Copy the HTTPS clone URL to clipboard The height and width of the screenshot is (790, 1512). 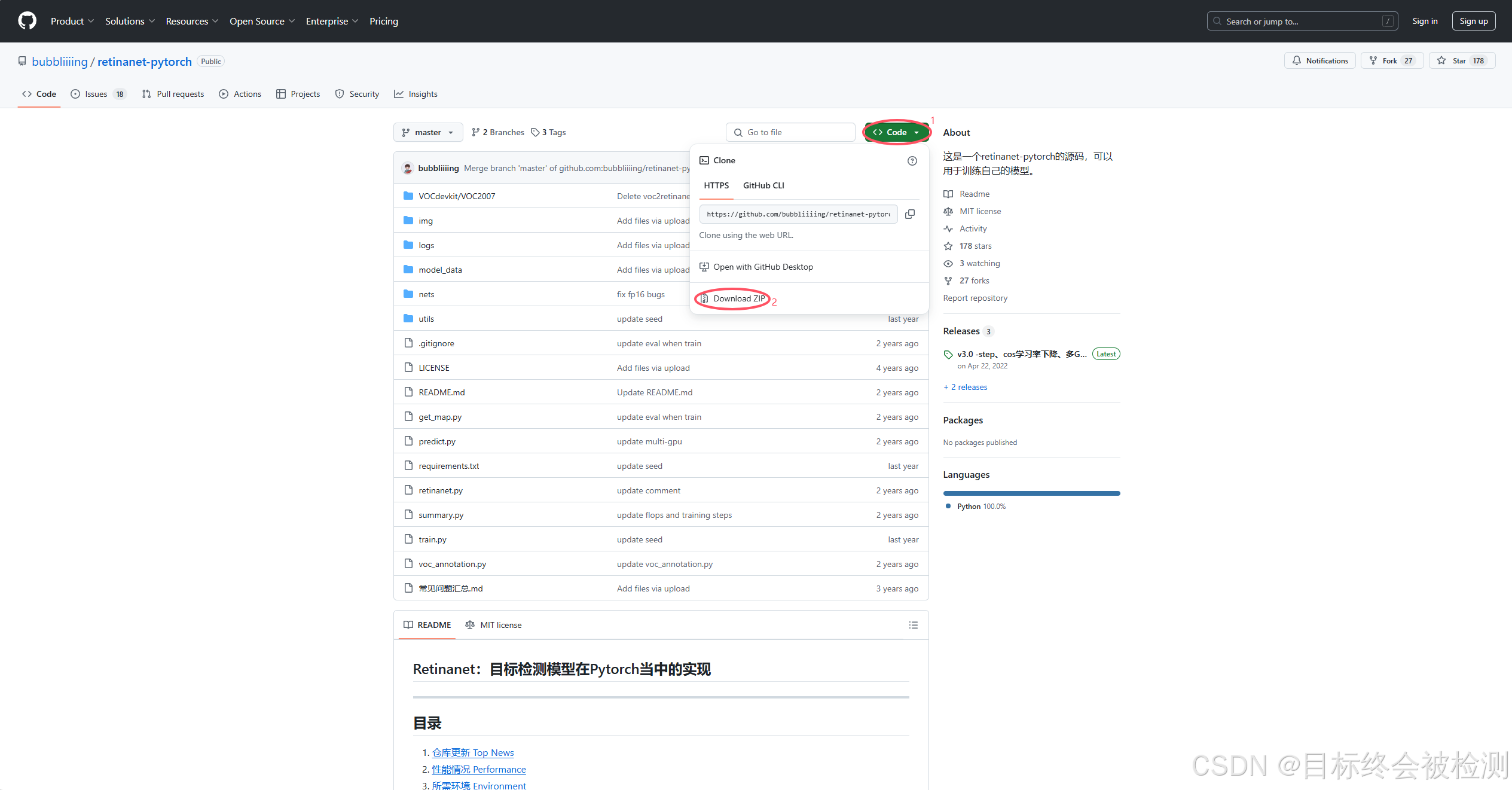click(910, 214)
